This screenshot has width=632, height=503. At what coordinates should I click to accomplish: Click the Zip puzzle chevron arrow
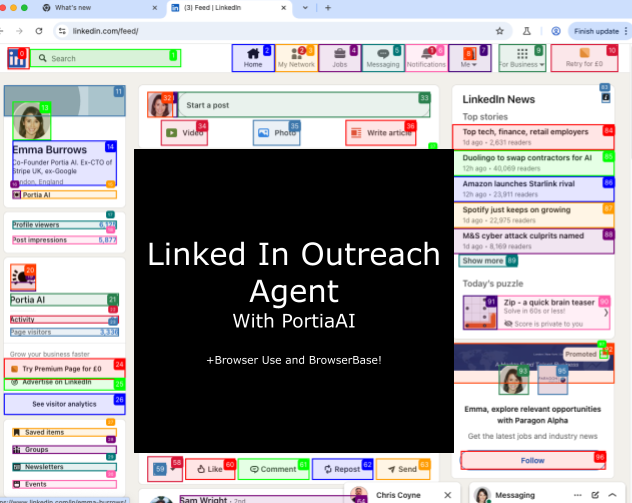pyautogui.click(x=606, y=313)
